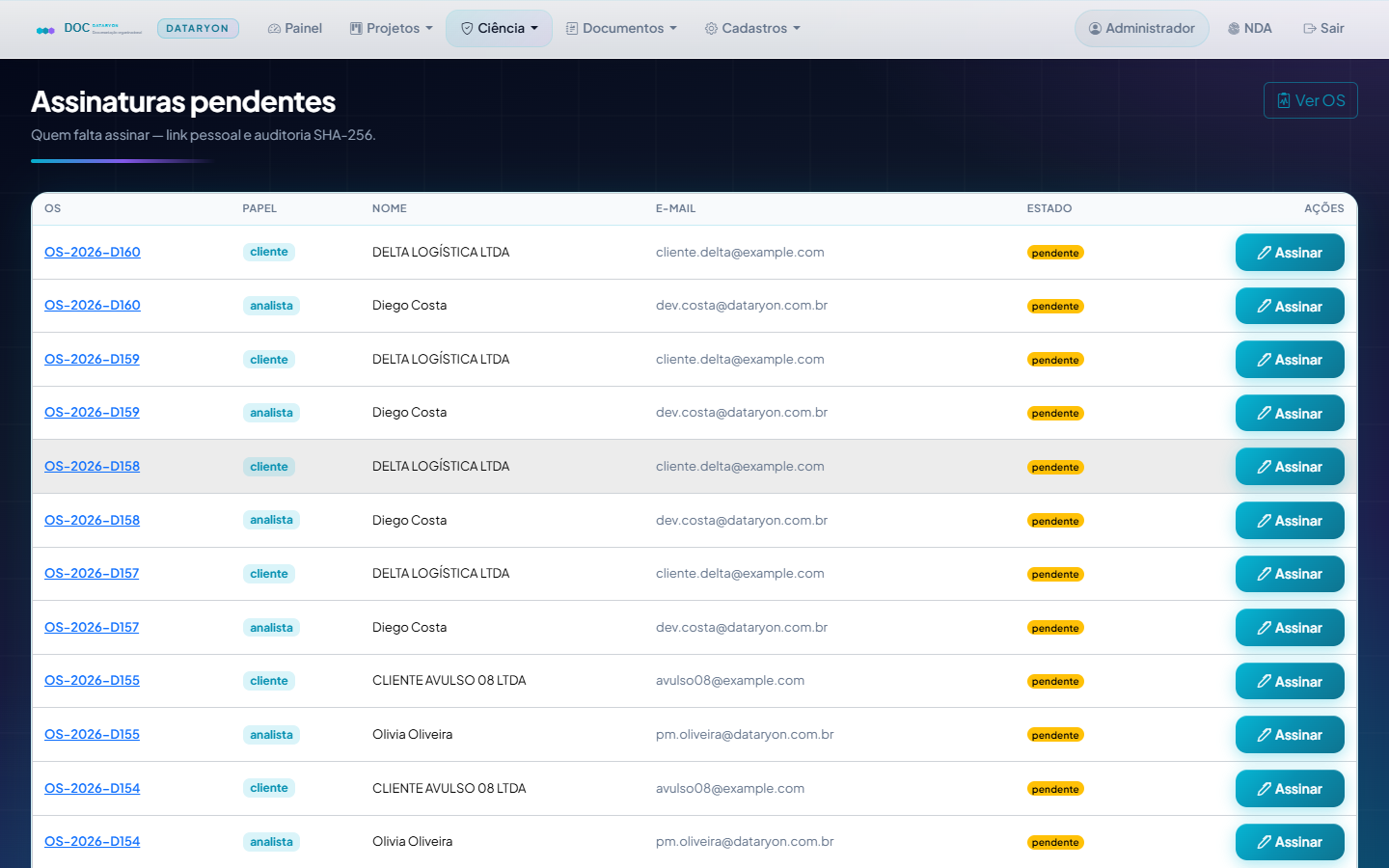This screenshot has width=1389, height=868.
Task: Open NDA via its fingerprint icon
Action: (x=1234, y=29)
